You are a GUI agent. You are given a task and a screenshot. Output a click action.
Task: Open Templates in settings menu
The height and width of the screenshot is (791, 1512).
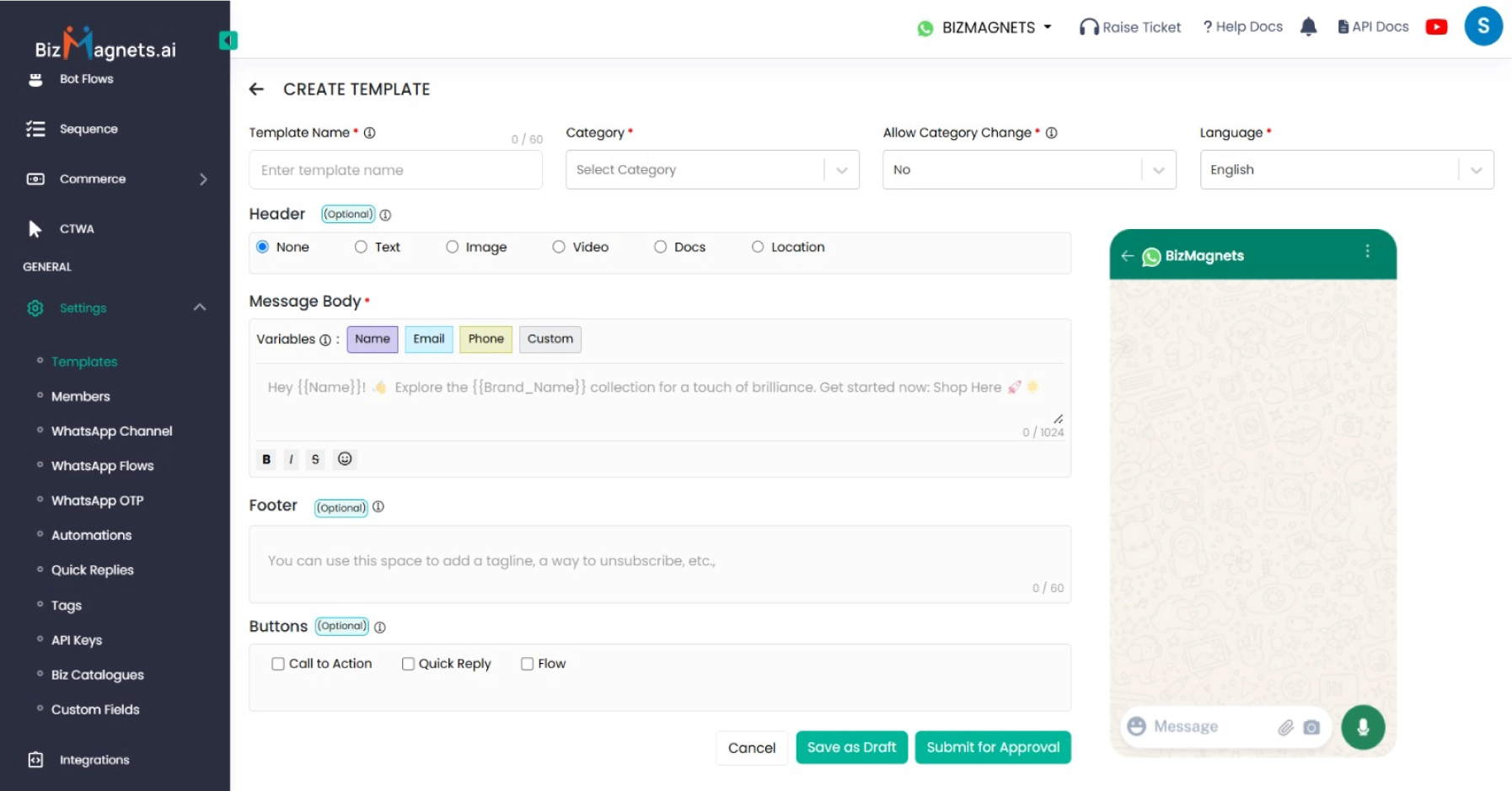coord(84,361)
